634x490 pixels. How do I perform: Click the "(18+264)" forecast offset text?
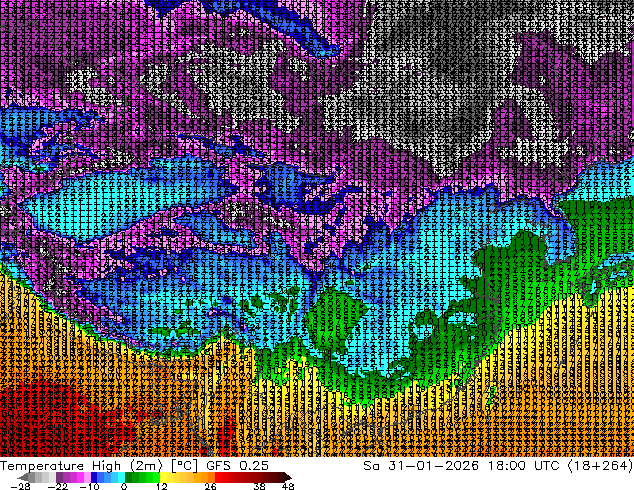(600, 465)
